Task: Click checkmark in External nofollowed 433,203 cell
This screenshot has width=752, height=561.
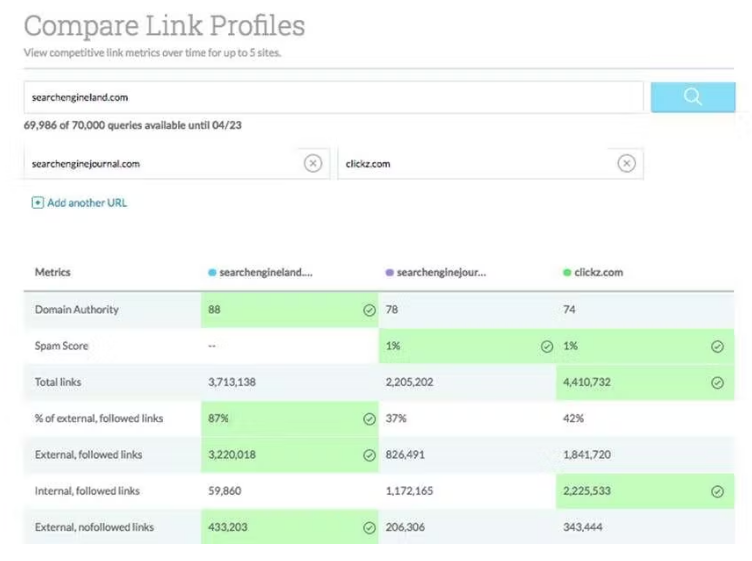Action: [369, 527]
